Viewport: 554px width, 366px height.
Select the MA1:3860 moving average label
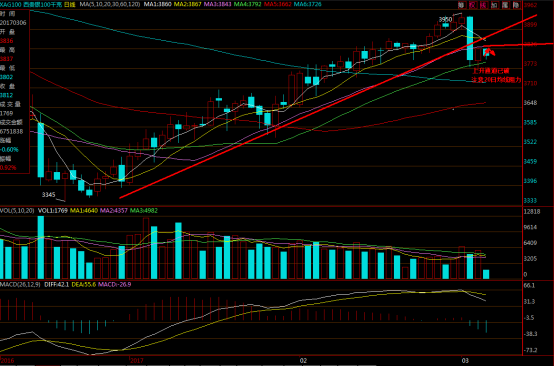[158, 4]
